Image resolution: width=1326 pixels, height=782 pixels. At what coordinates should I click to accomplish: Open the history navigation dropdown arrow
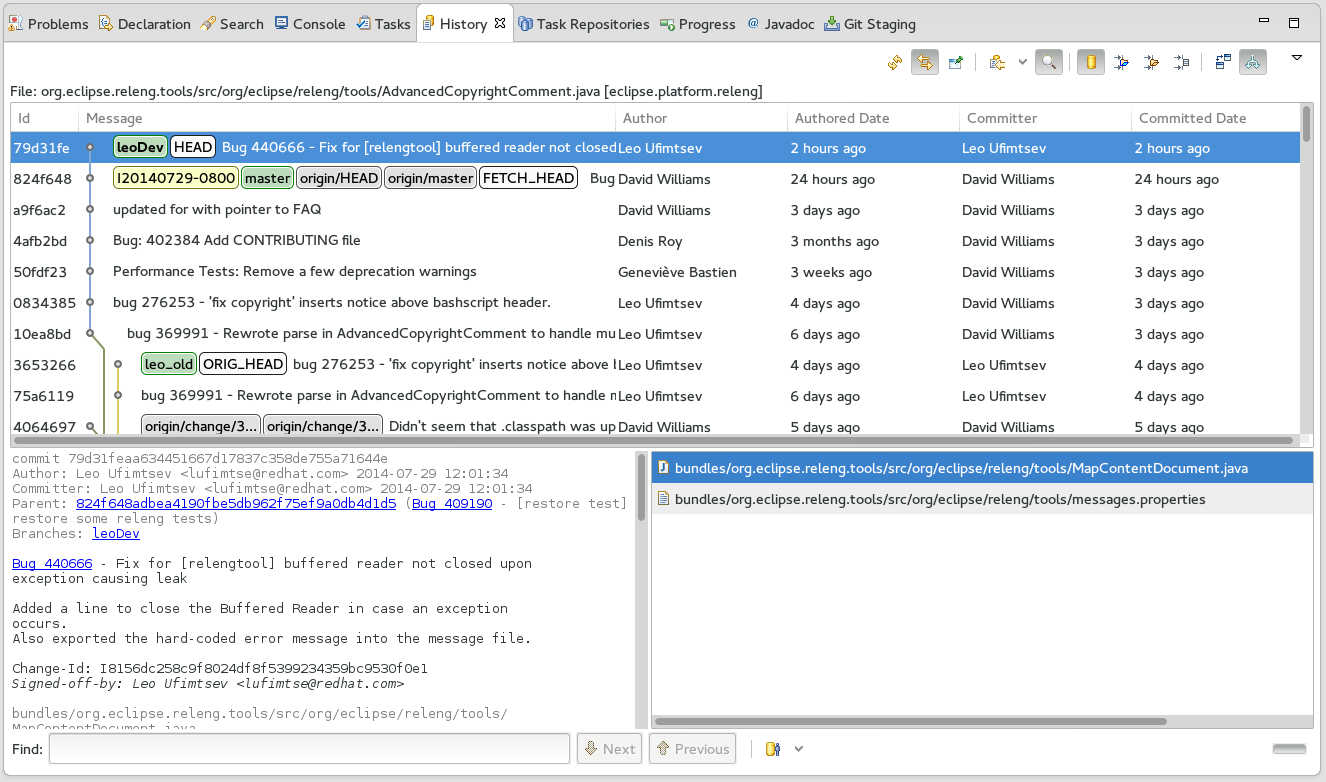coord(1021,63)
